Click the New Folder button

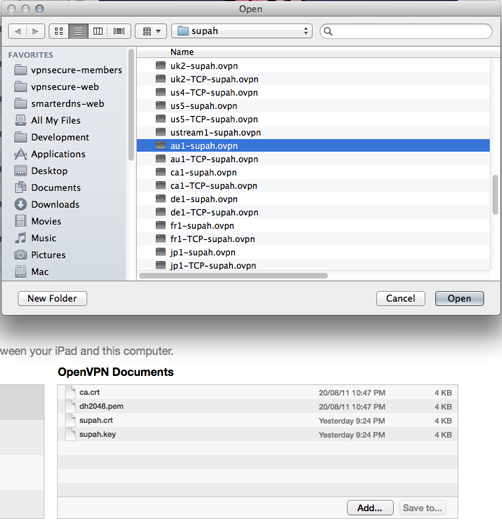pos(52,298)
